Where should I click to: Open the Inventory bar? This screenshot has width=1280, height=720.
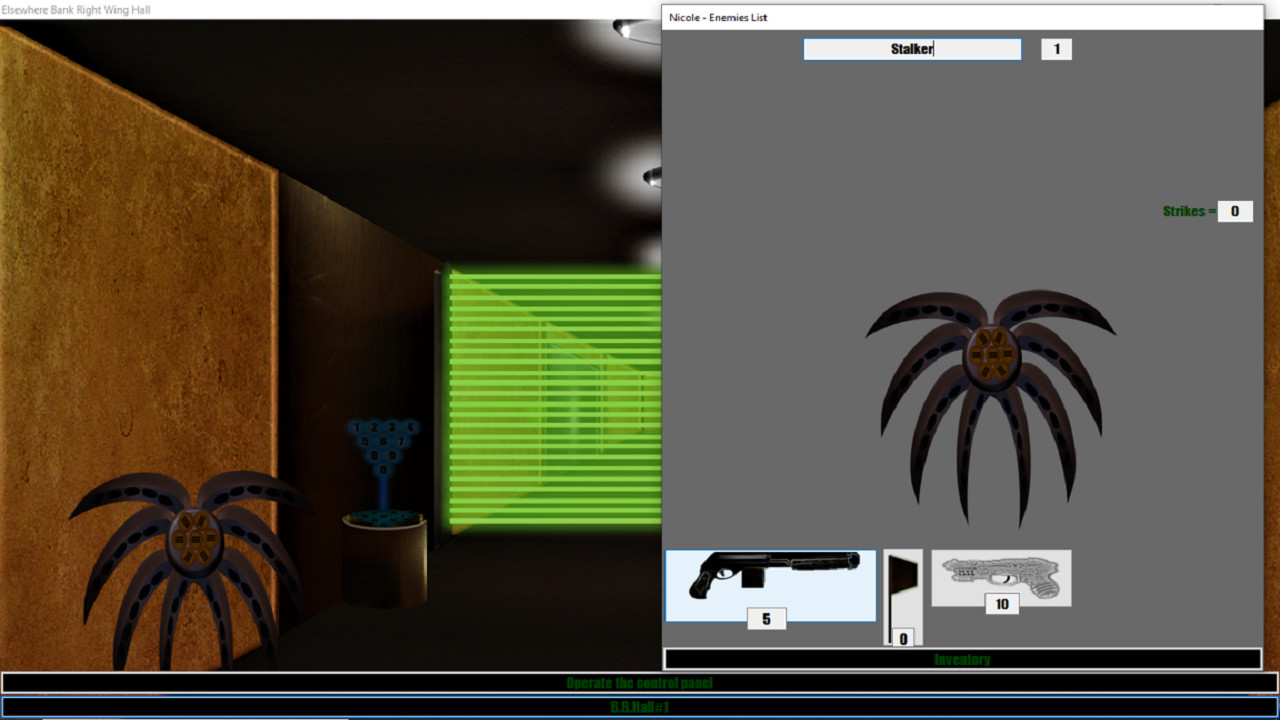pyautogui.click(x=960, y=659)
